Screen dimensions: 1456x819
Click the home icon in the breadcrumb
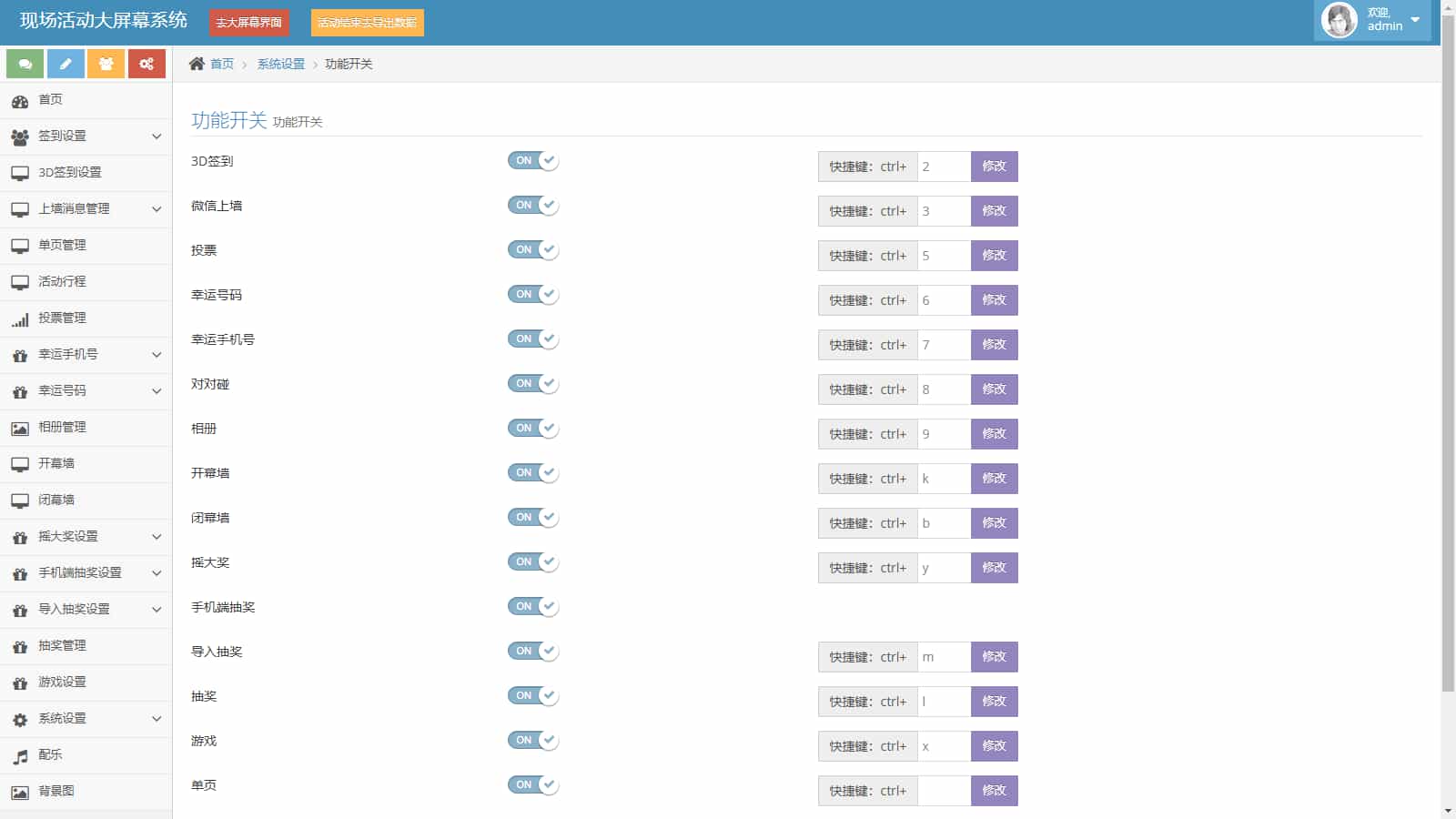197,64
